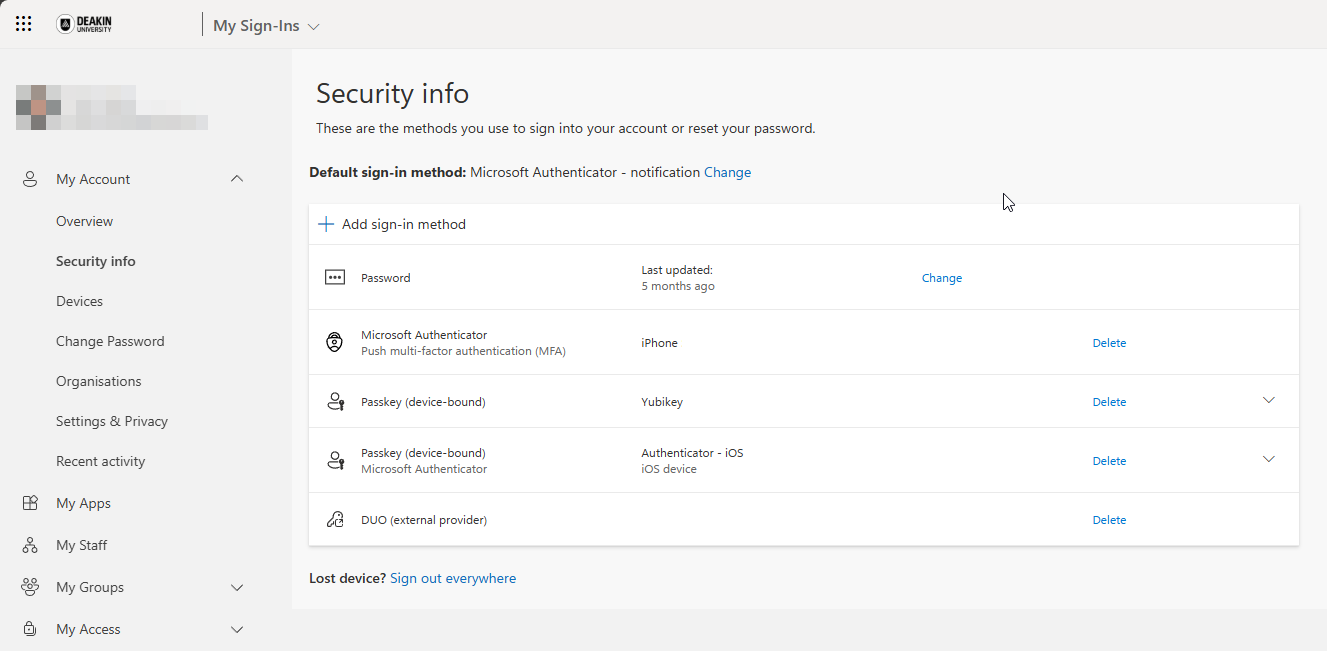1327x651 pixels.
Task: Expand the Yubikey passkey details
Action: [x=1269, y=400]
